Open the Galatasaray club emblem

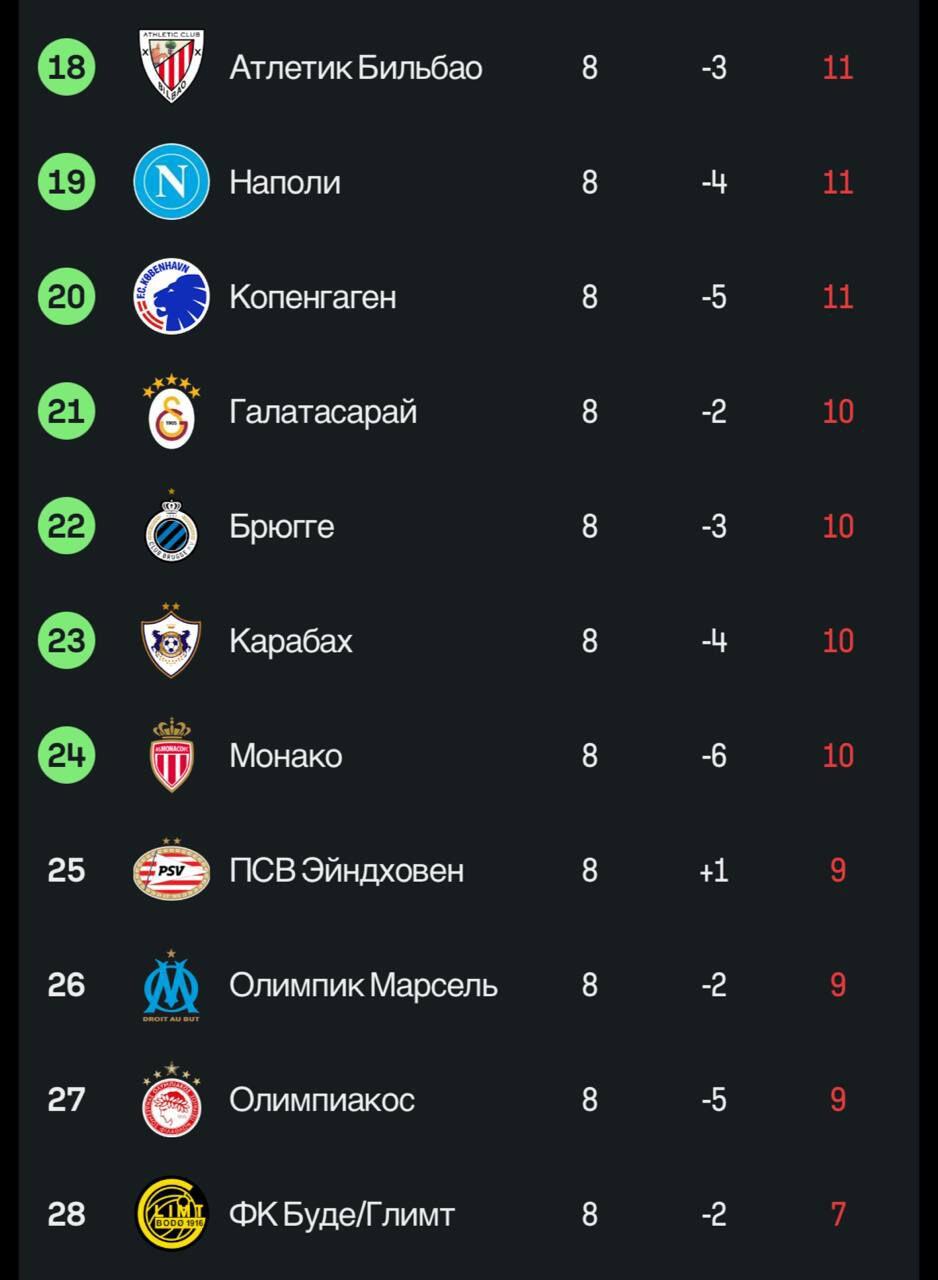point(171,411)
